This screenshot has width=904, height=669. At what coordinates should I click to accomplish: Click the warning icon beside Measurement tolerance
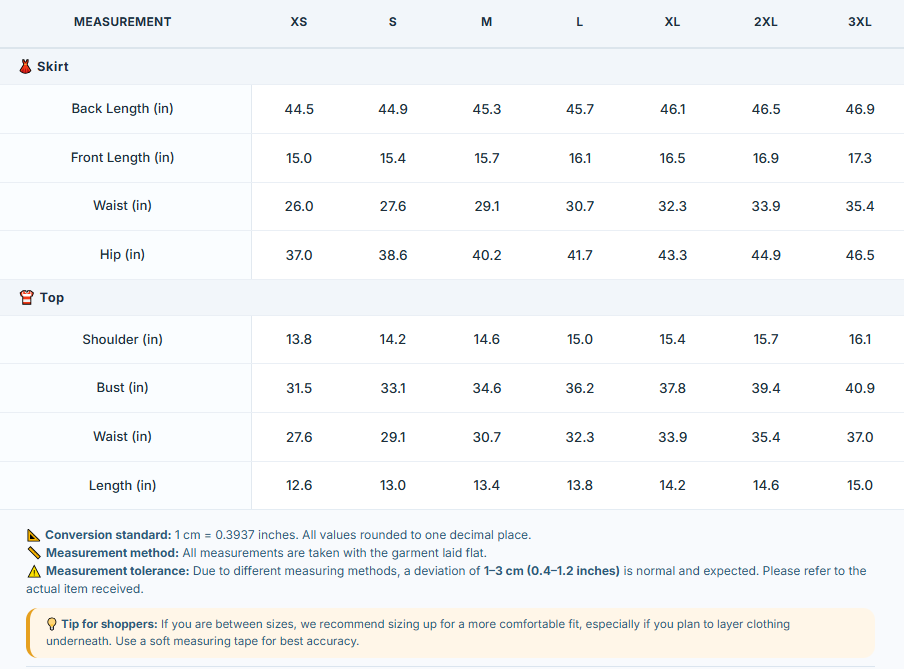click(34, 572)
